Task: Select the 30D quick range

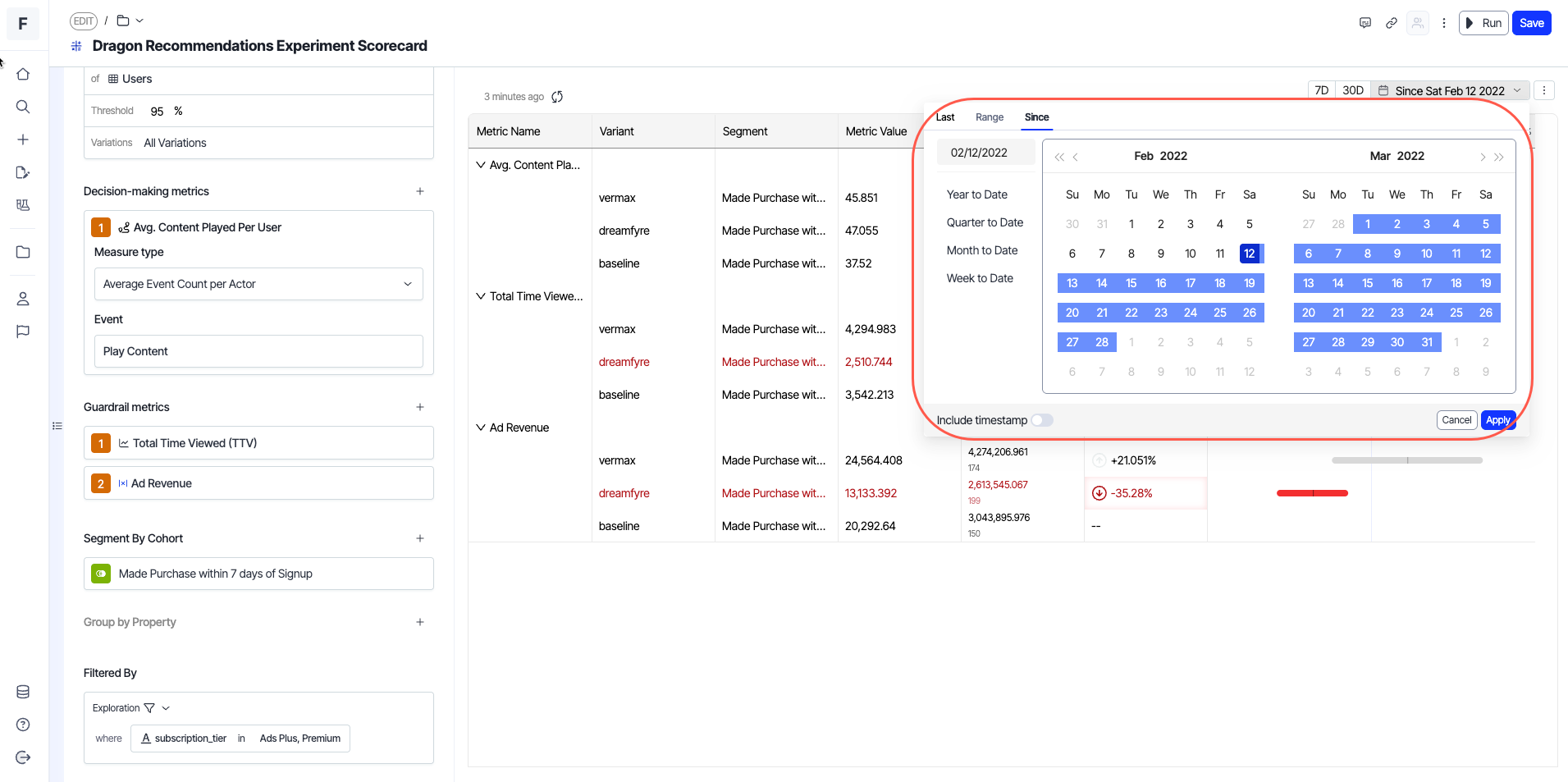Action: tap(1353, 90)
